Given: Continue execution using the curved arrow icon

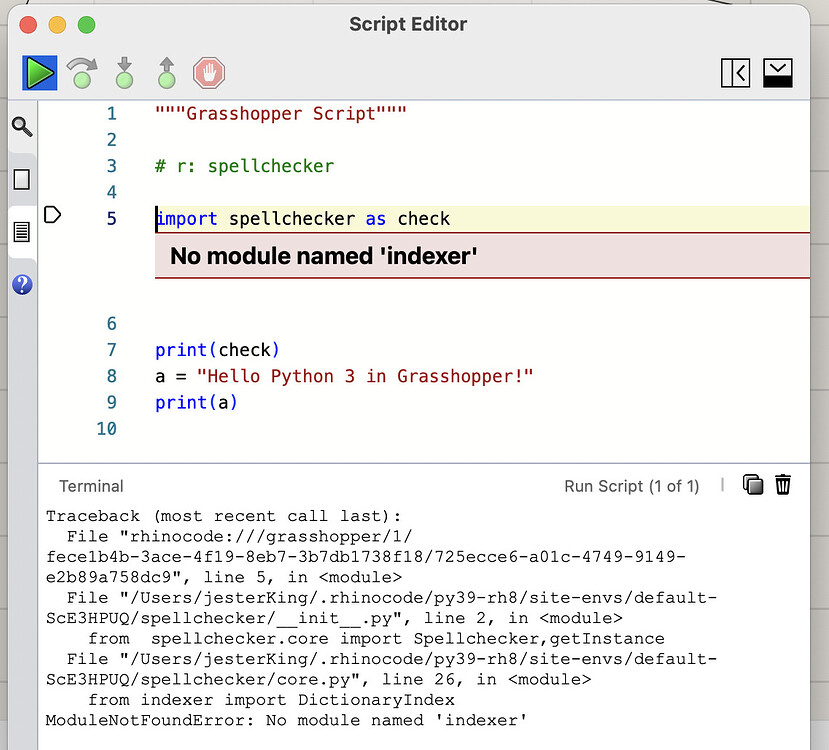Looking at the screenshot, I should tap(81, 72).
